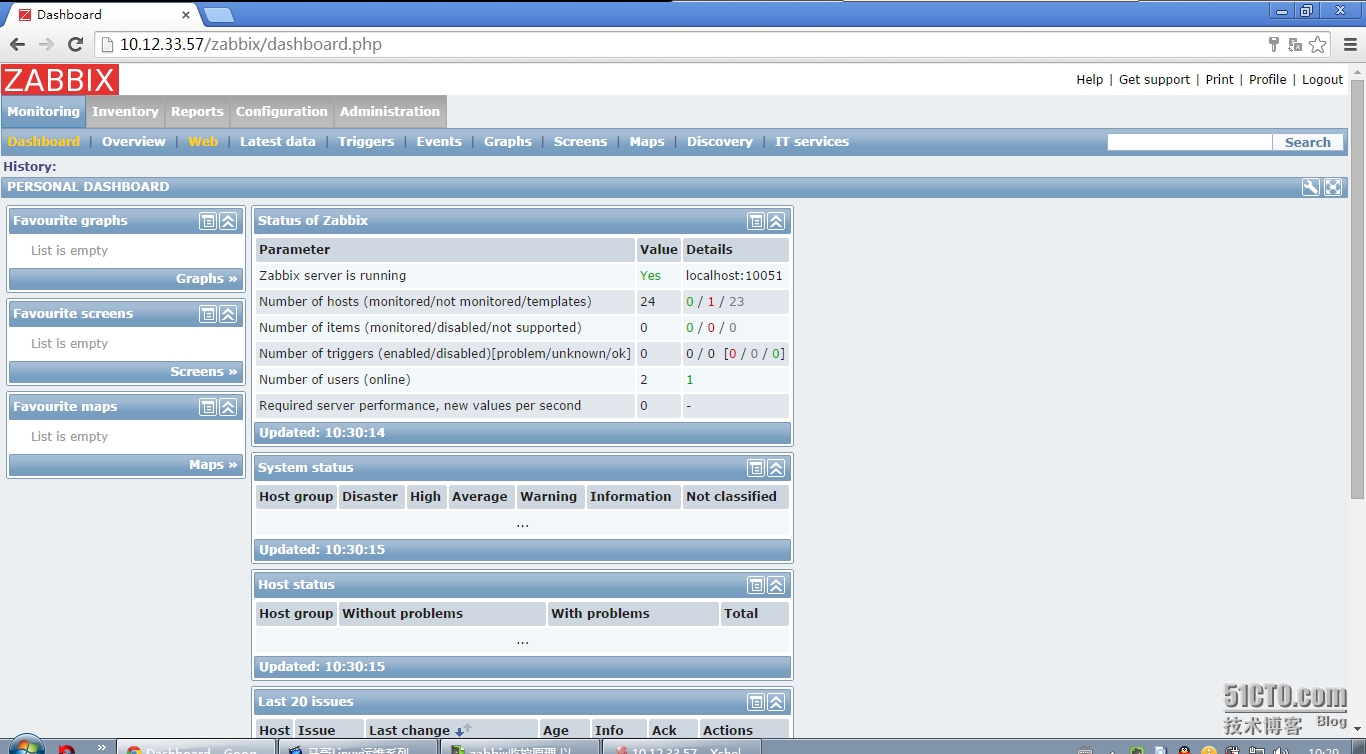Select the IT services submenu item
The width and height of the screenshot is (1366, 754).
(812, 142)
